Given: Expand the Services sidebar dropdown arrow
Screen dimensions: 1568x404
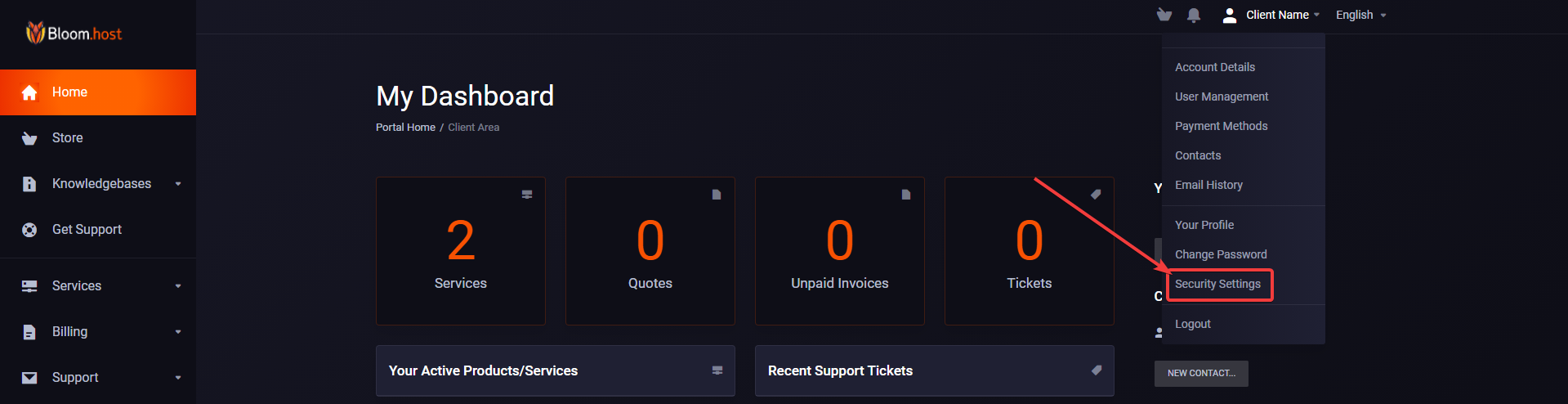Looking at the screenshot, I should click(178, 286).
